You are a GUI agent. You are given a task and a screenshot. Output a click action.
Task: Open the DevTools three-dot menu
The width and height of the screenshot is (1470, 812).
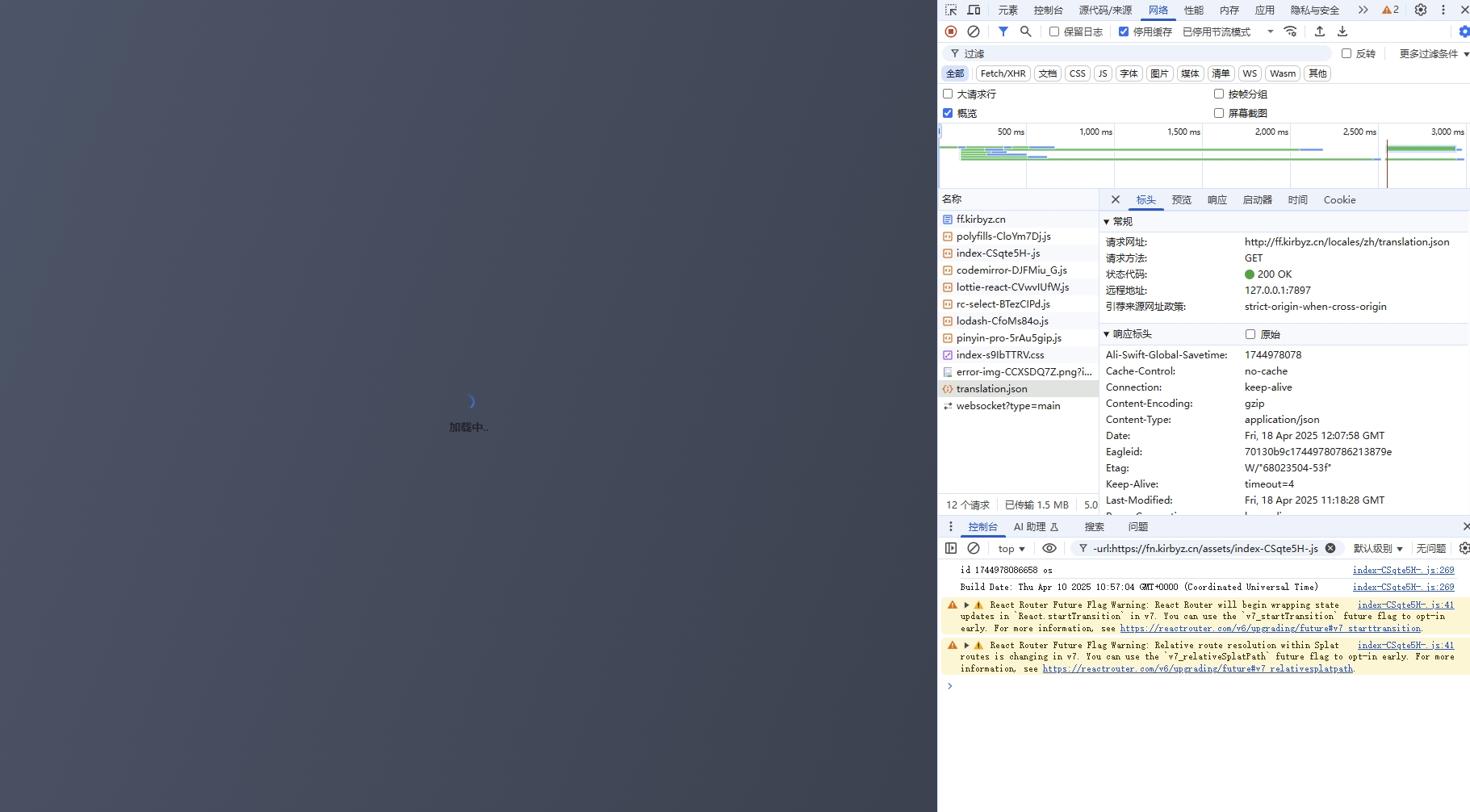[x=1443, y=10]
